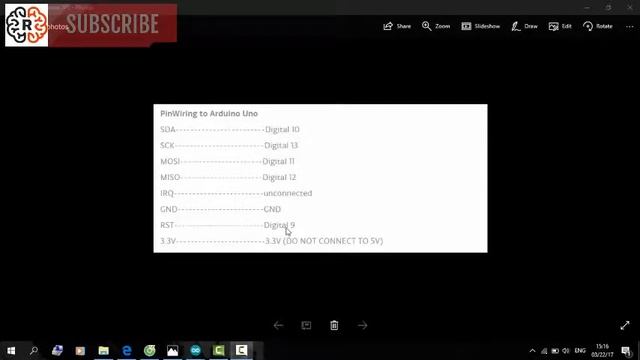Image resolution: width=640 pixels, height=360 pixels.
Task: Open the three-dots more options menu
Action: point(629,27)
